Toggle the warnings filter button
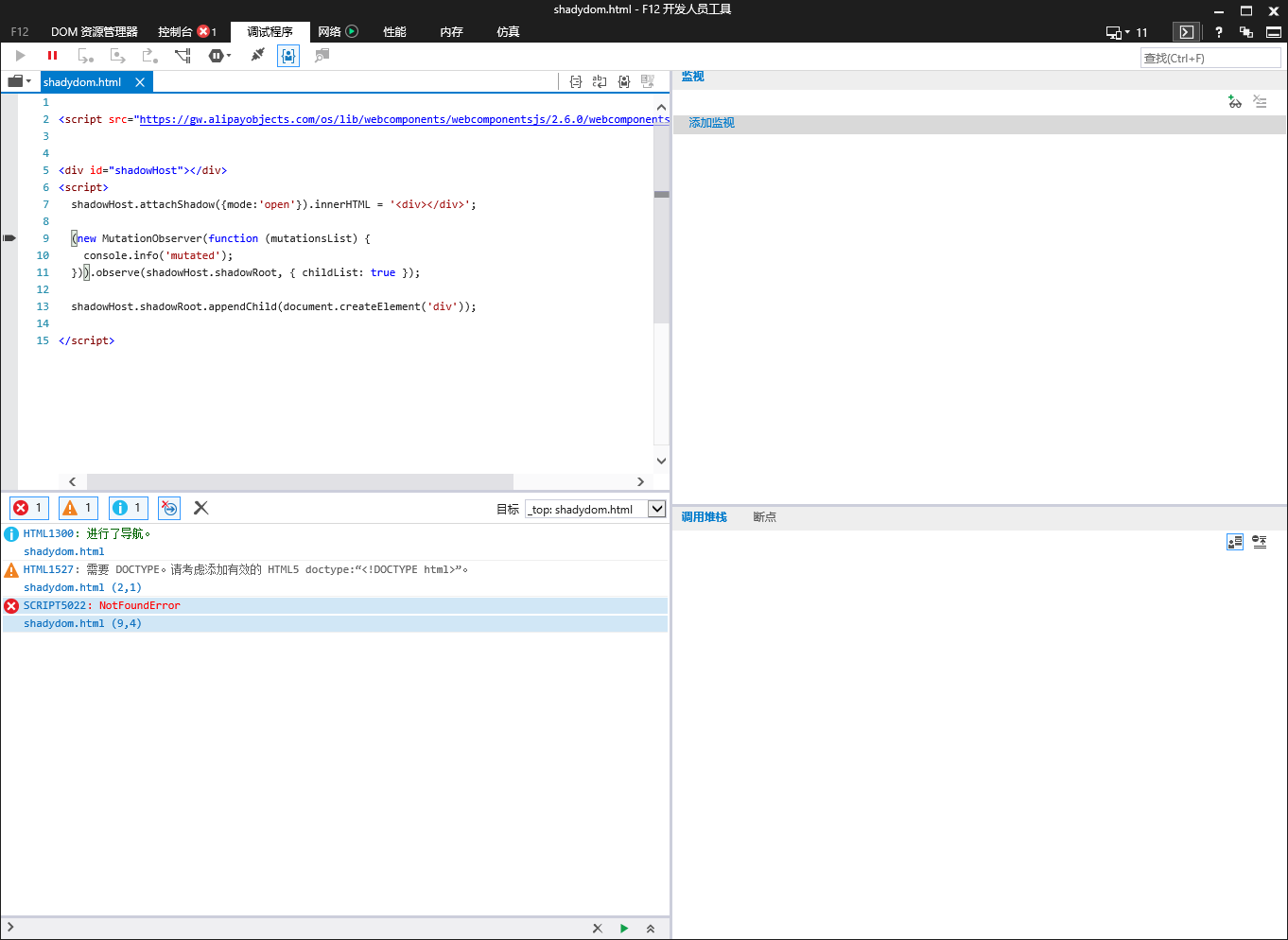The width and height of the screenshot is (1288, 940). [78, 508]
